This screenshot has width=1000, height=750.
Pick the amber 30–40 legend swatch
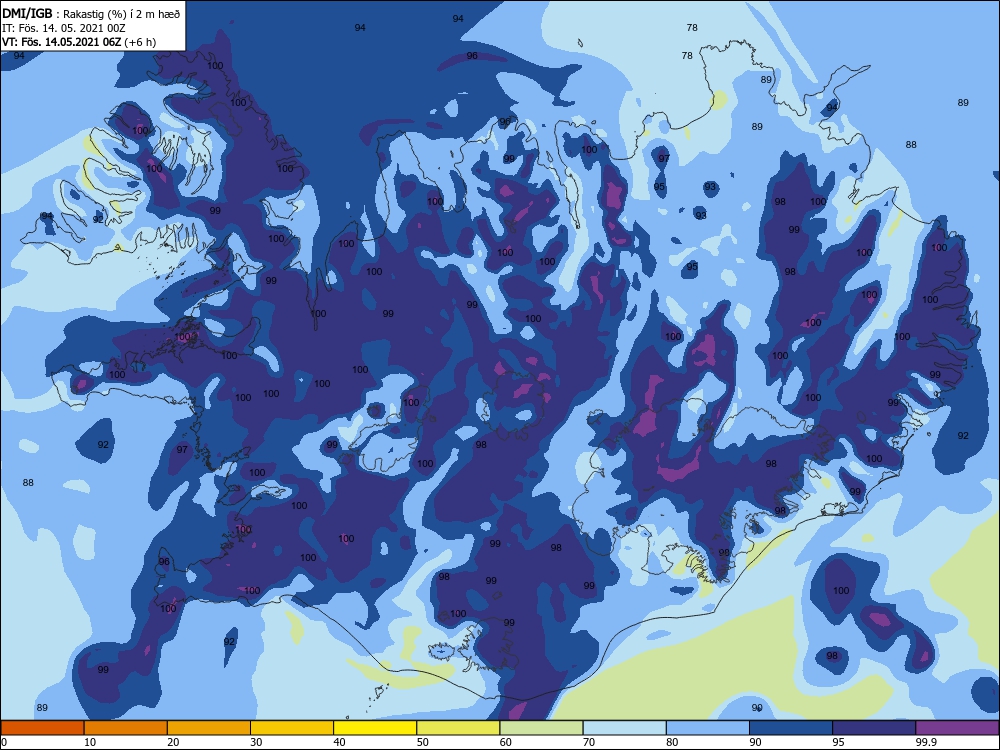pyautogui.click(x=292, y=728)
